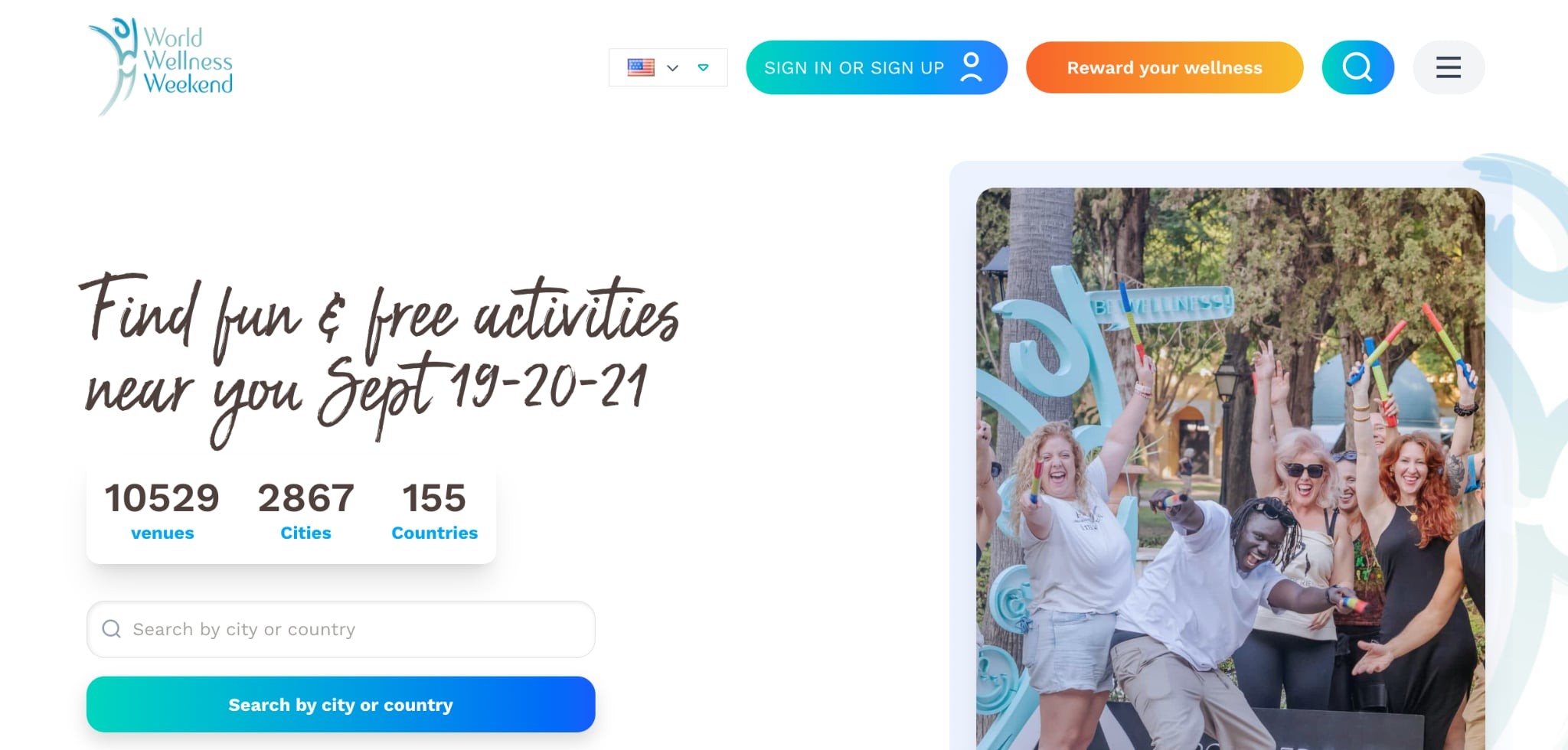Image resolution: width=1568 pixels, height=750 pixels.
Task: Click the hero photo of celebrating people
Action: click(x=1230, y=468)
